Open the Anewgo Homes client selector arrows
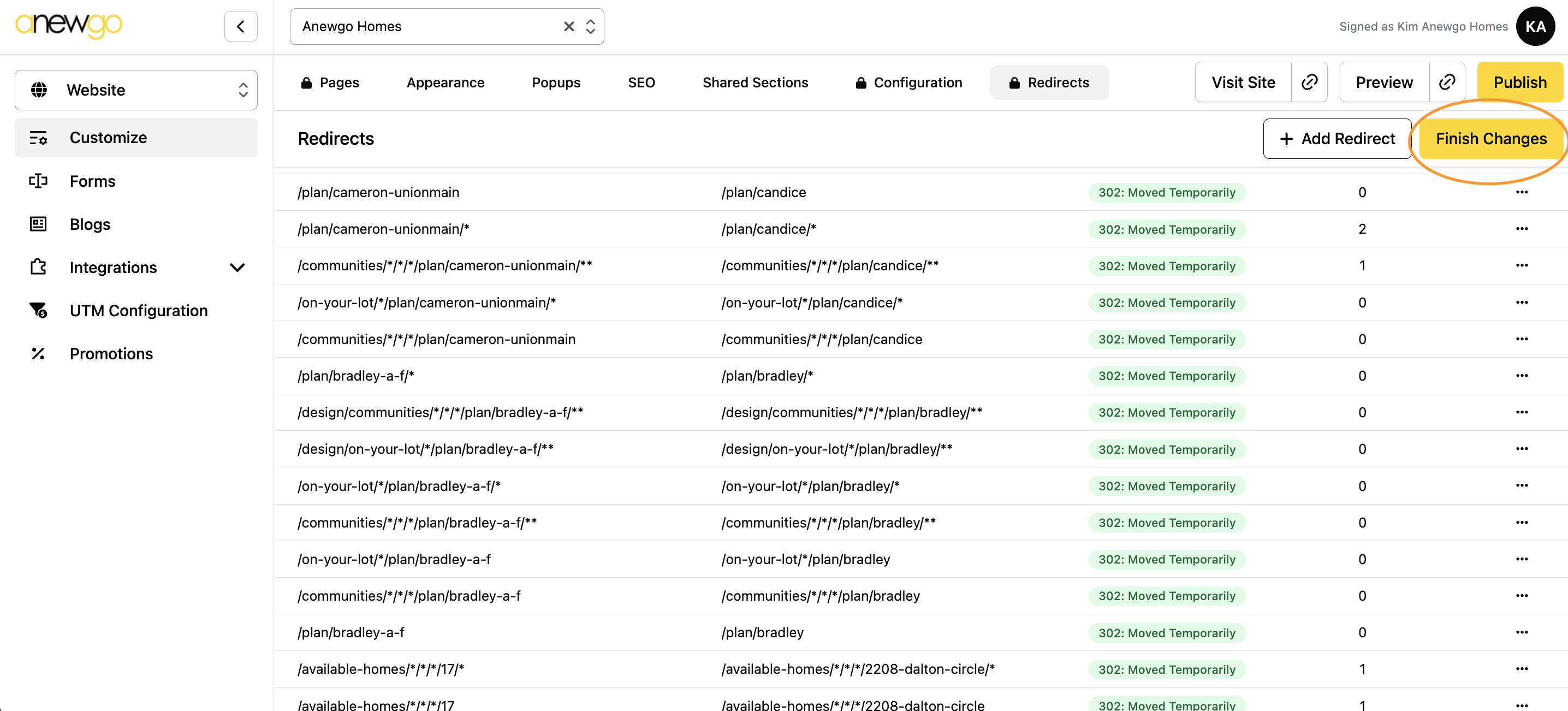This screenshot has width=1568, height=711. pyautogui.click(x=590, y=26)
